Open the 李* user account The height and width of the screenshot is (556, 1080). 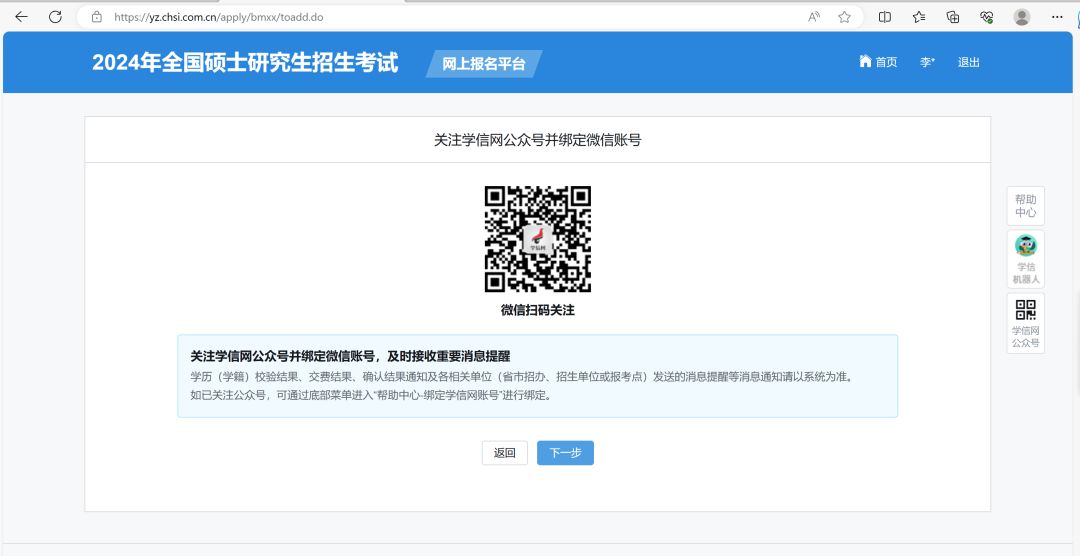[x=927, y=62]
